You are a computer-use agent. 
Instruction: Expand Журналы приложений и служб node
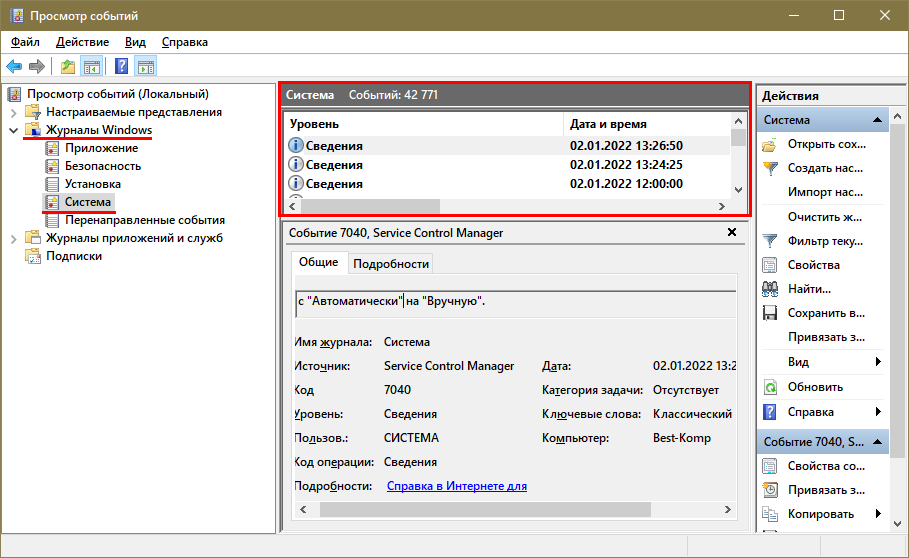(x=14, y=238)
